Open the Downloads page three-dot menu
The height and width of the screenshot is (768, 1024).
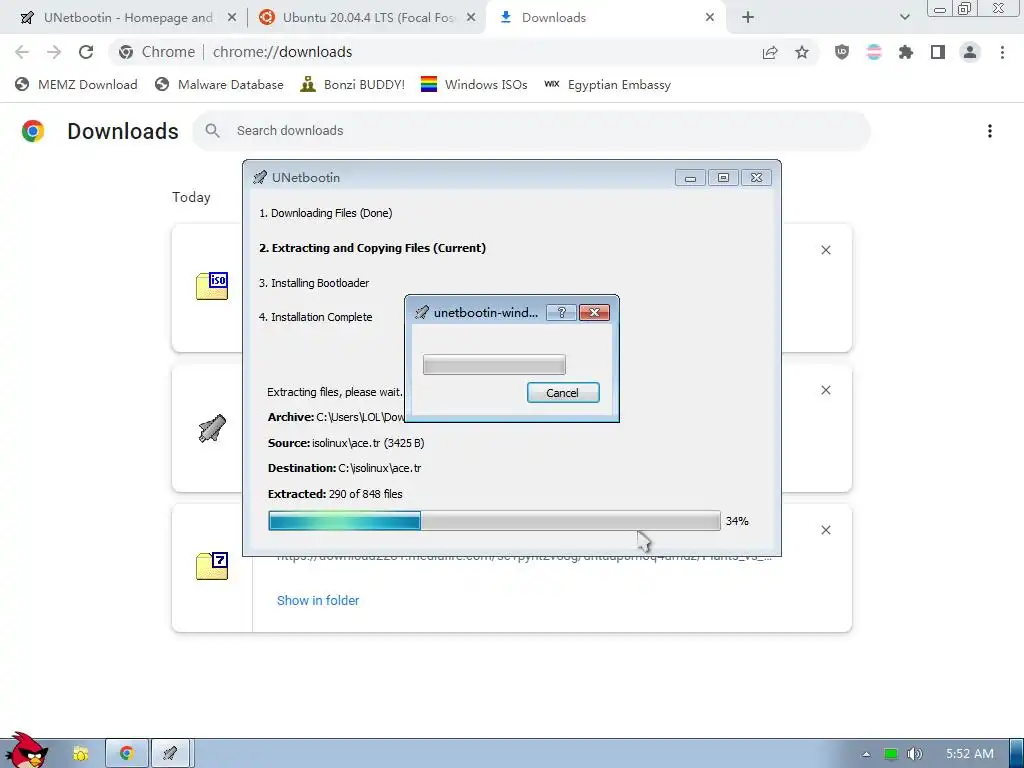[x=990, y=131]
